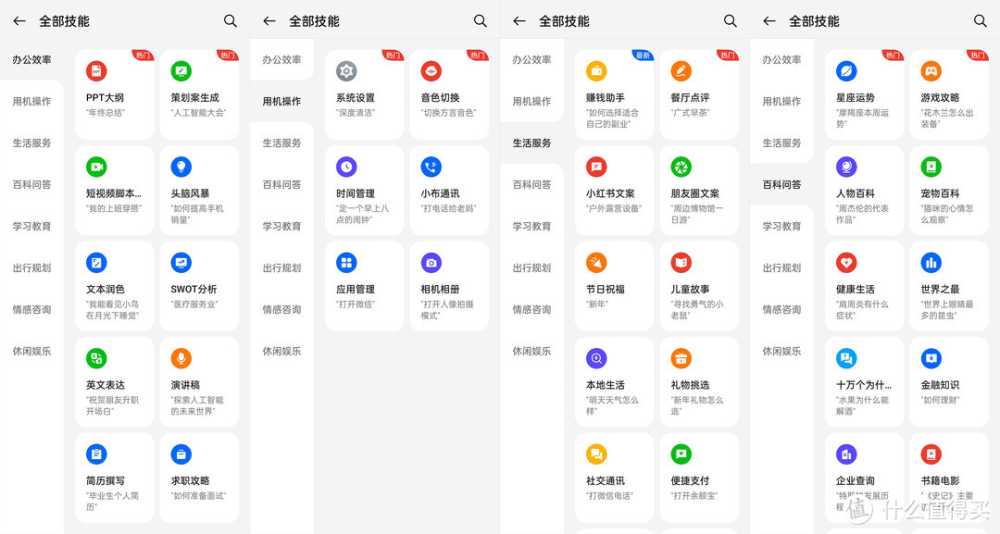Select the 头脑风暴 lightbulb icon
The height and width of the screenshot is (534, 1000).
coord(181,167)
